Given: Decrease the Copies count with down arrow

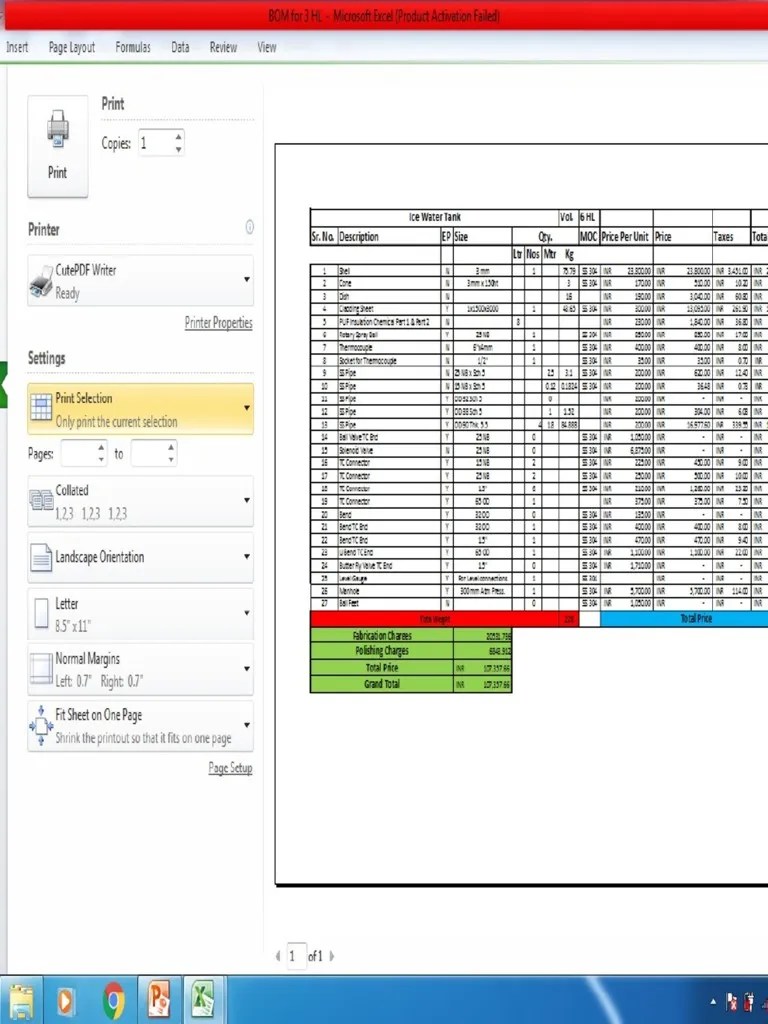Looking at the screenshot, I should tap(178, 150).
